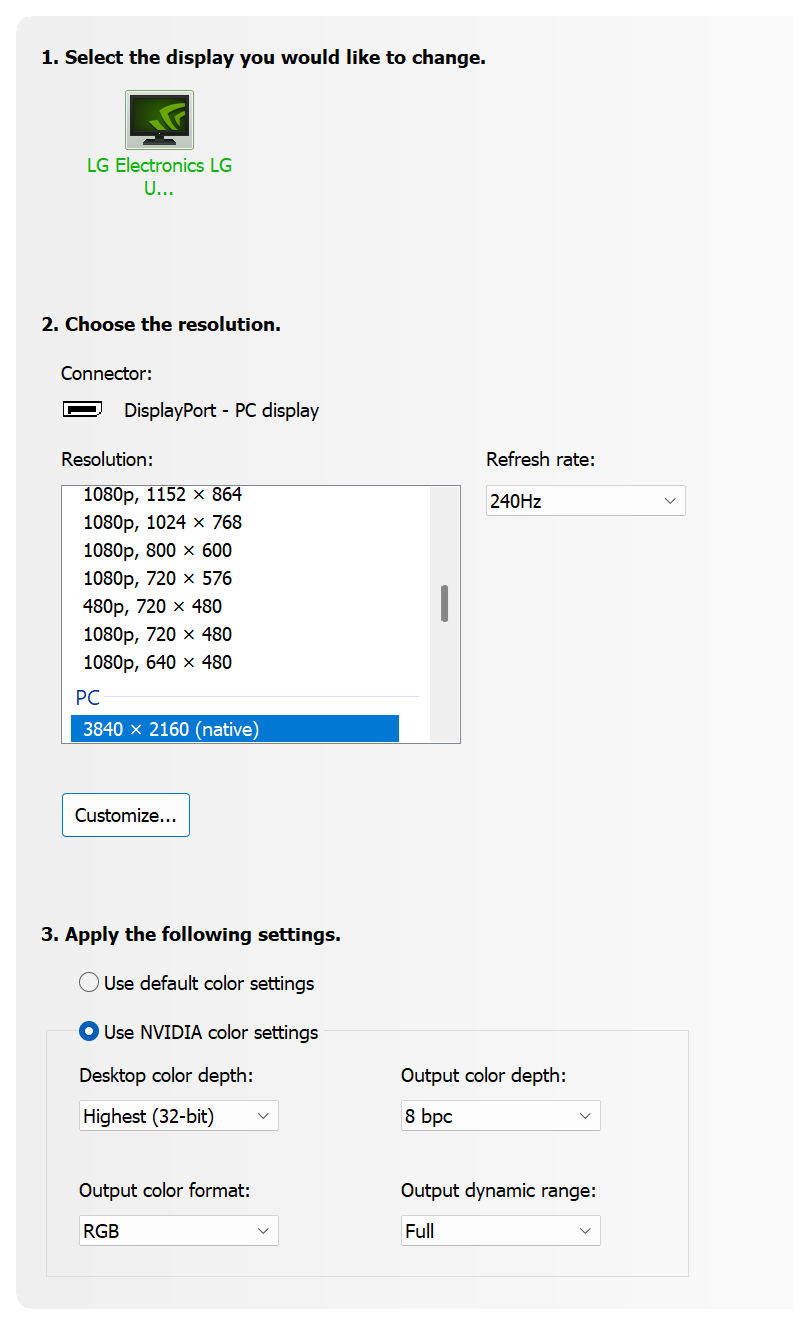Choose 1080p, 720 × 576 resolution
This screenshot has width=793, height=1328.
point(157,578)
